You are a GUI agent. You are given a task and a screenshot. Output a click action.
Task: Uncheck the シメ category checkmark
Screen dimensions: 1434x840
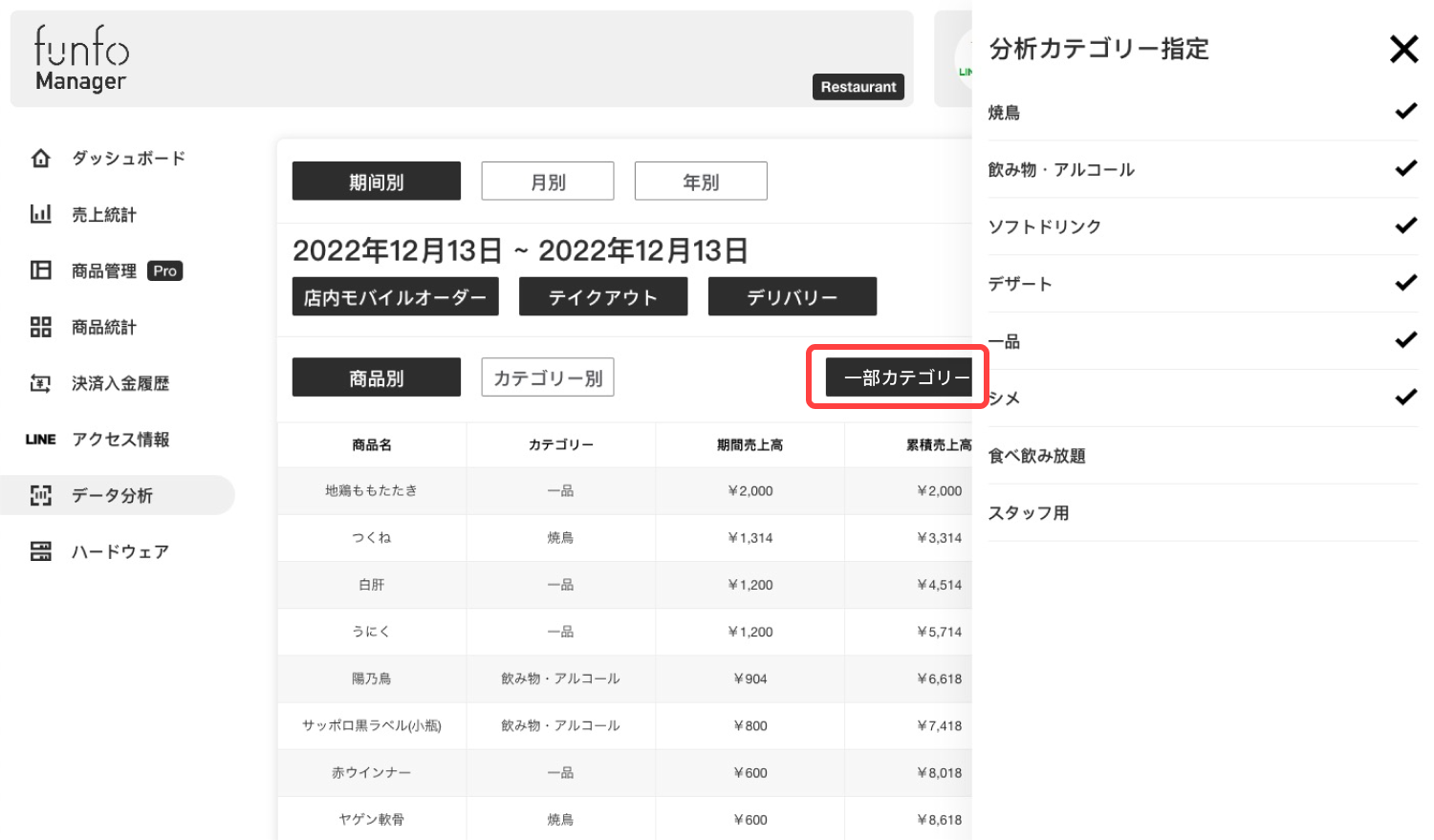point(1405,398)
